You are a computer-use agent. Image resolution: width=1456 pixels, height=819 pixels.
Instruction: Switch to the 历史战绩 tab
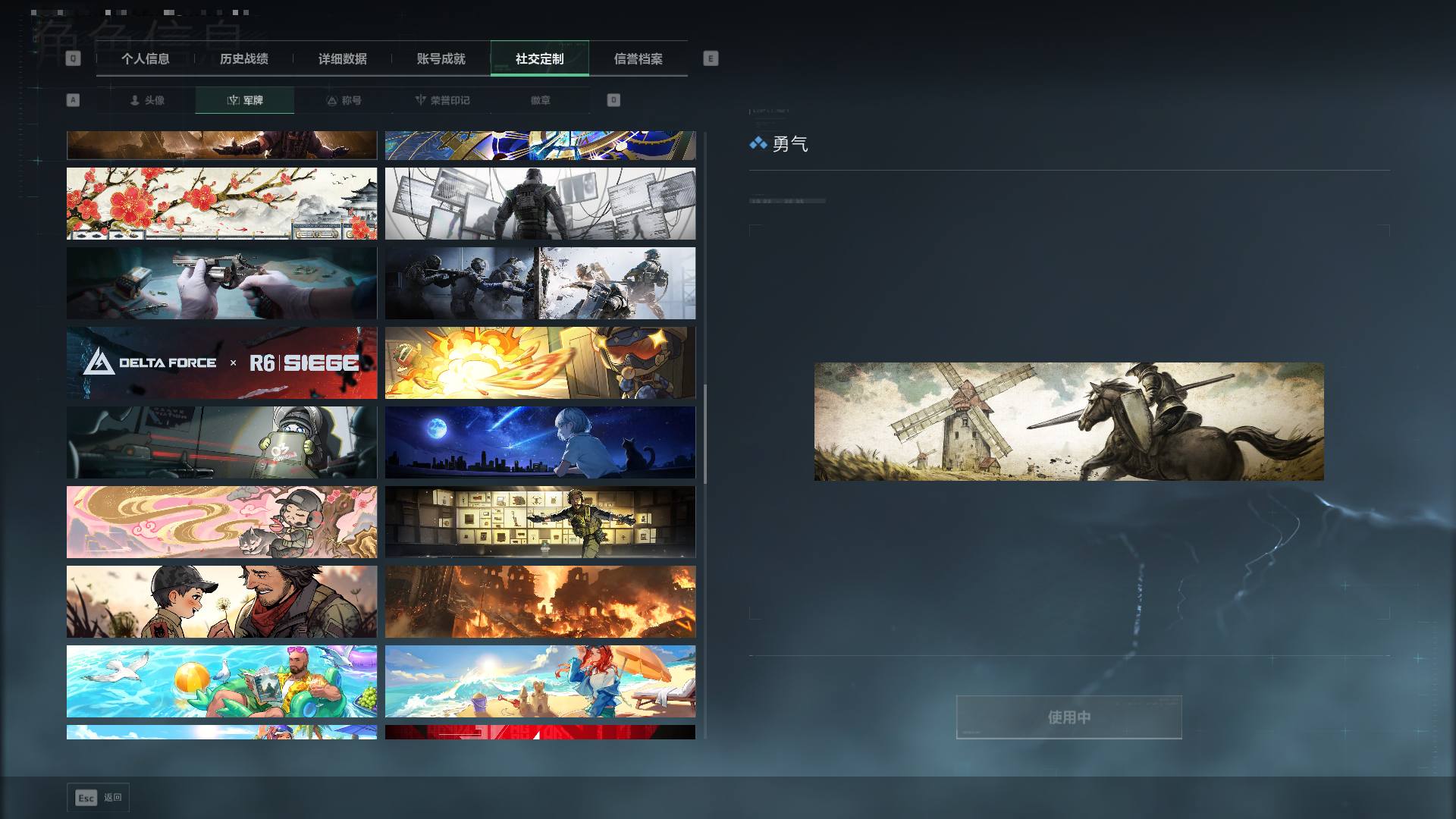243,58
